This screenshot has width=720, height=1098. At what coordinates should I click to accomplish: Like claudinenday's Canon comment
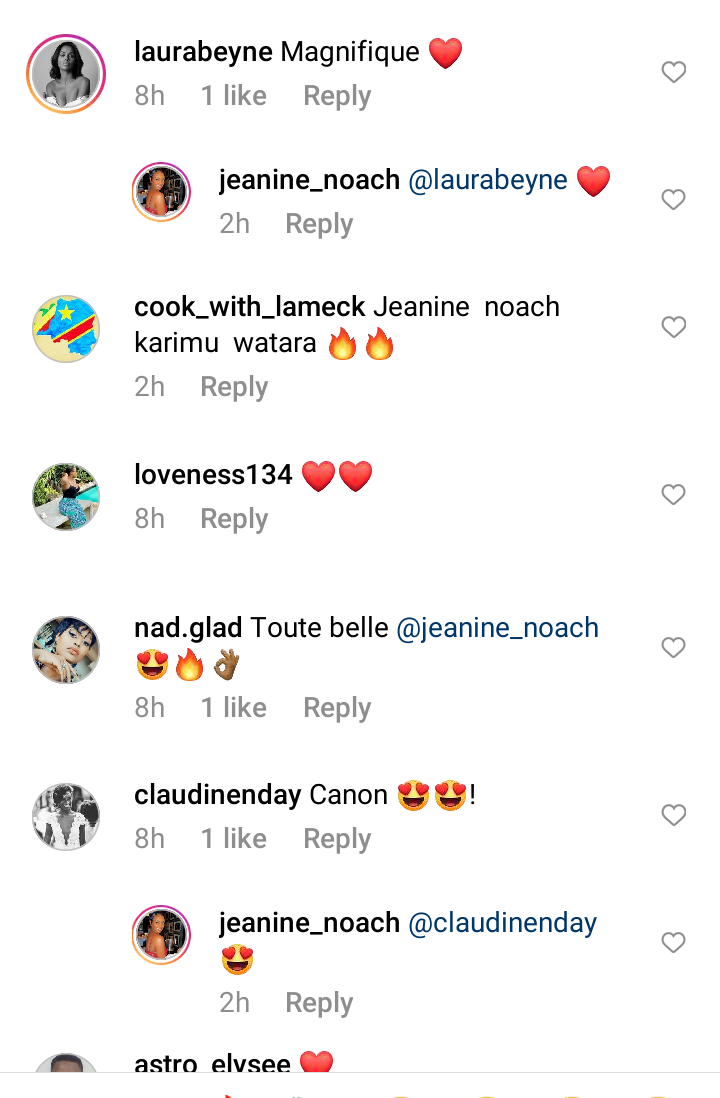(674, 816)
